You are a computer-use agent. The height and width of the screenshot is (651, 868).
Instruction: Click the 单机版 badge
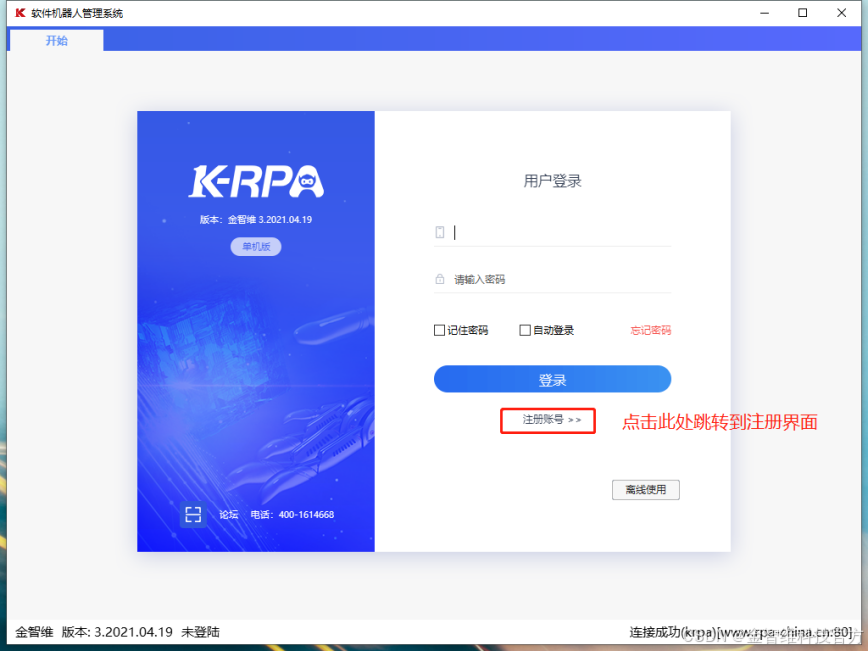(256, 246)
